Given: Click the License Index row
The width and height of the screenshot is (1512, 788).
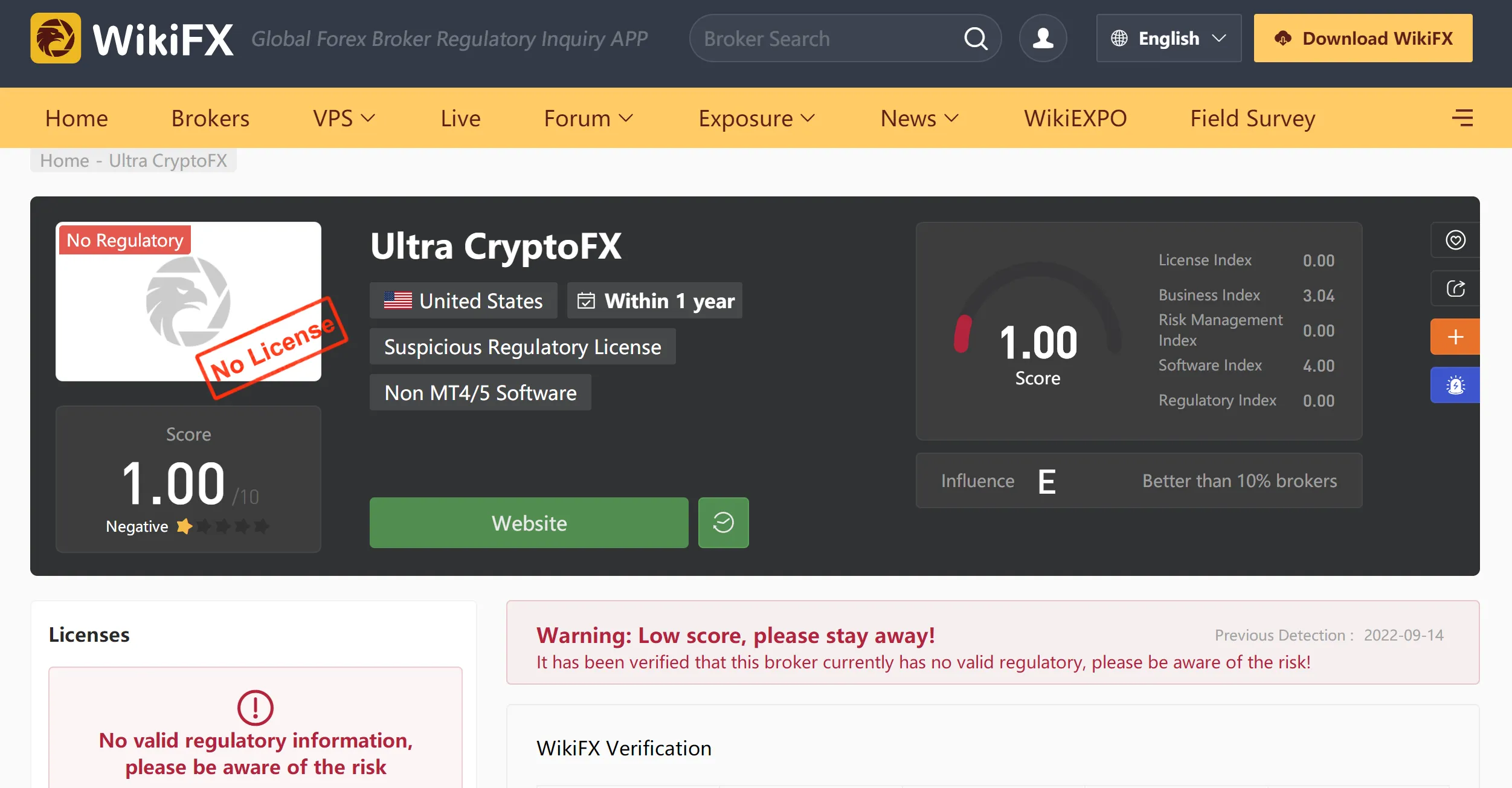Looking at the screenshot, I should coord(1246,260).
